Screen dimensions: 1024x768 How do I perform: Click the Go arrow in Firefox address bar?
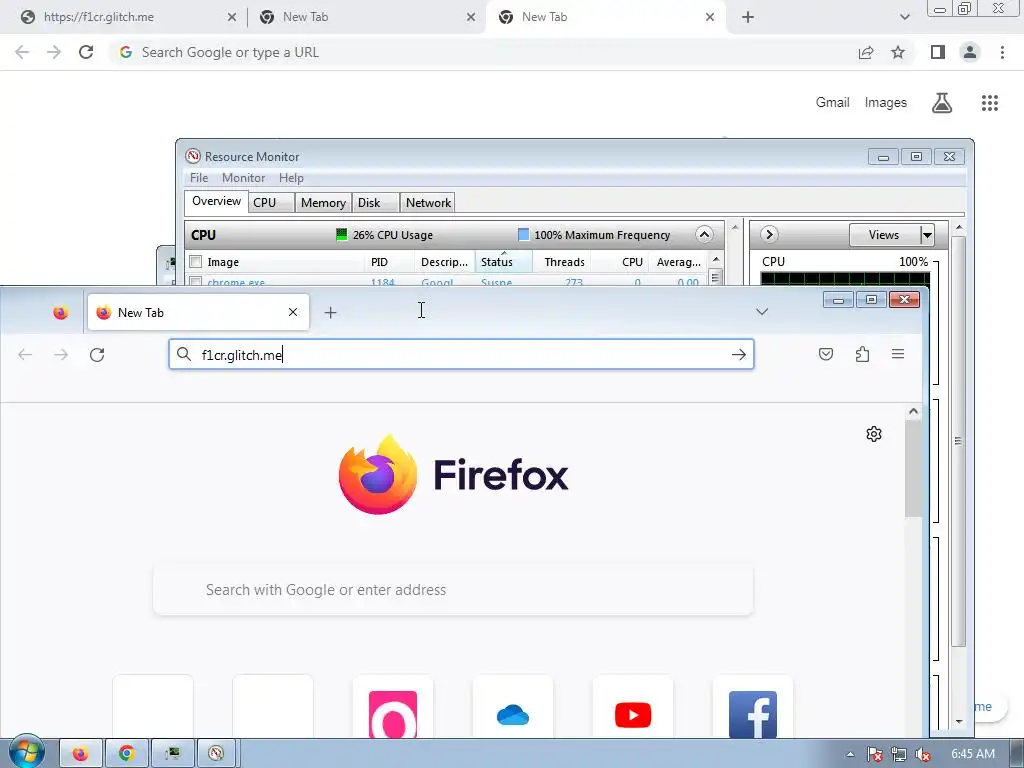pyautogui.click(x=739, y=355)
